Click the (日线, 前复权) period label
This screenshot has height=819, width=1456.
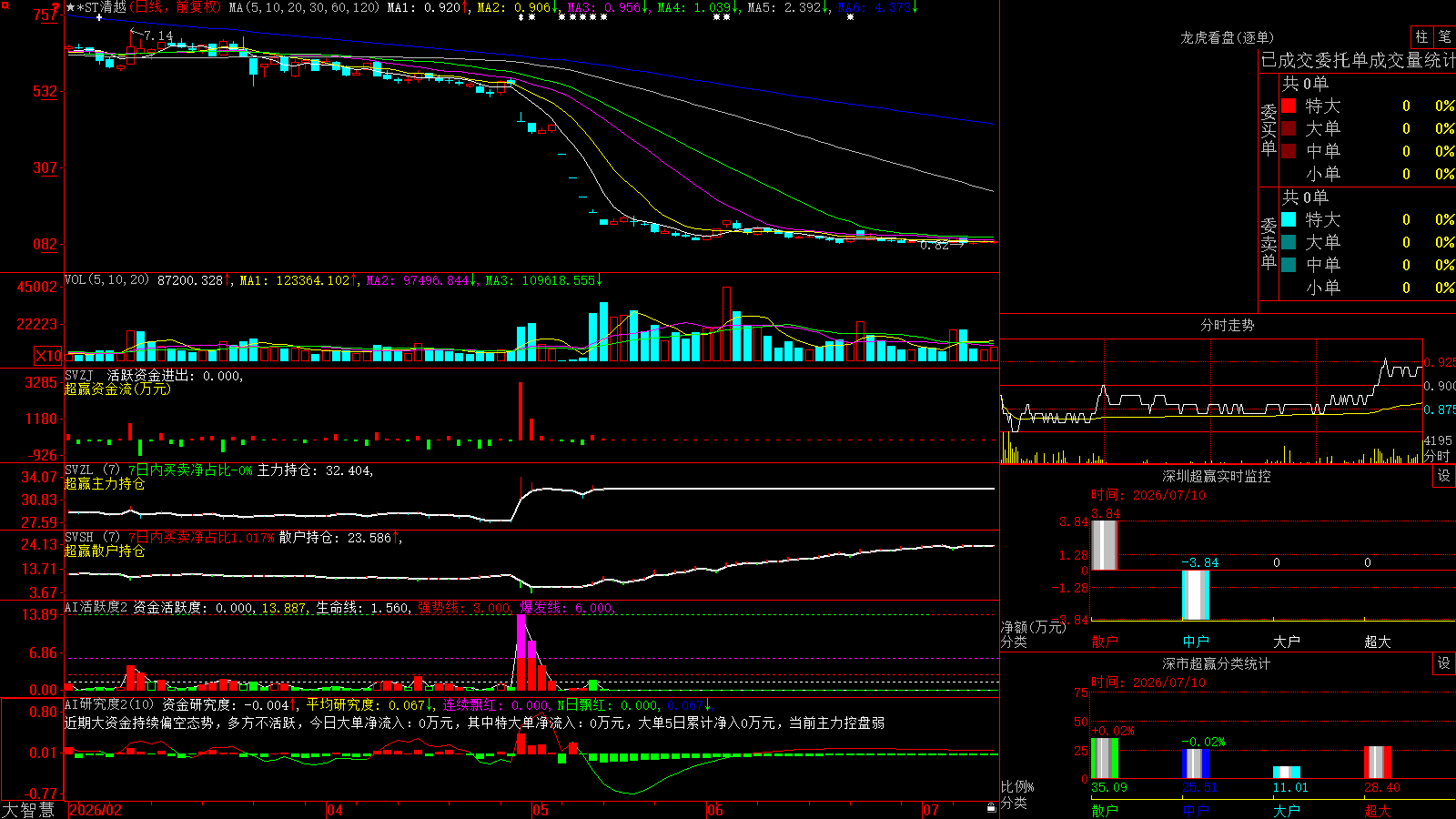[175, 7]
